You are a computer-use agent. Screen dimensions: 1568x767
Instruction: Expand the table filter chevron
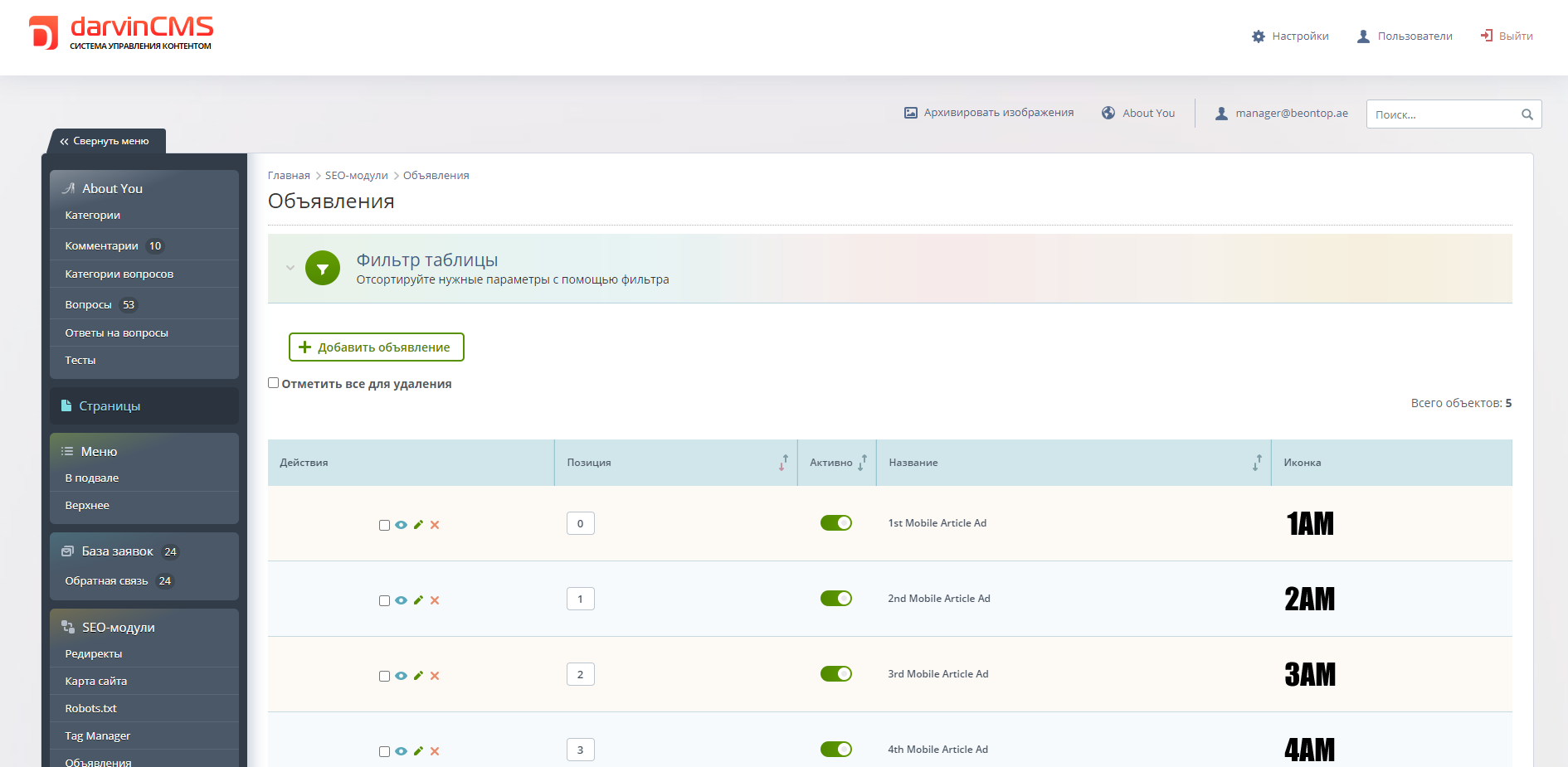[x=290, y=268]
